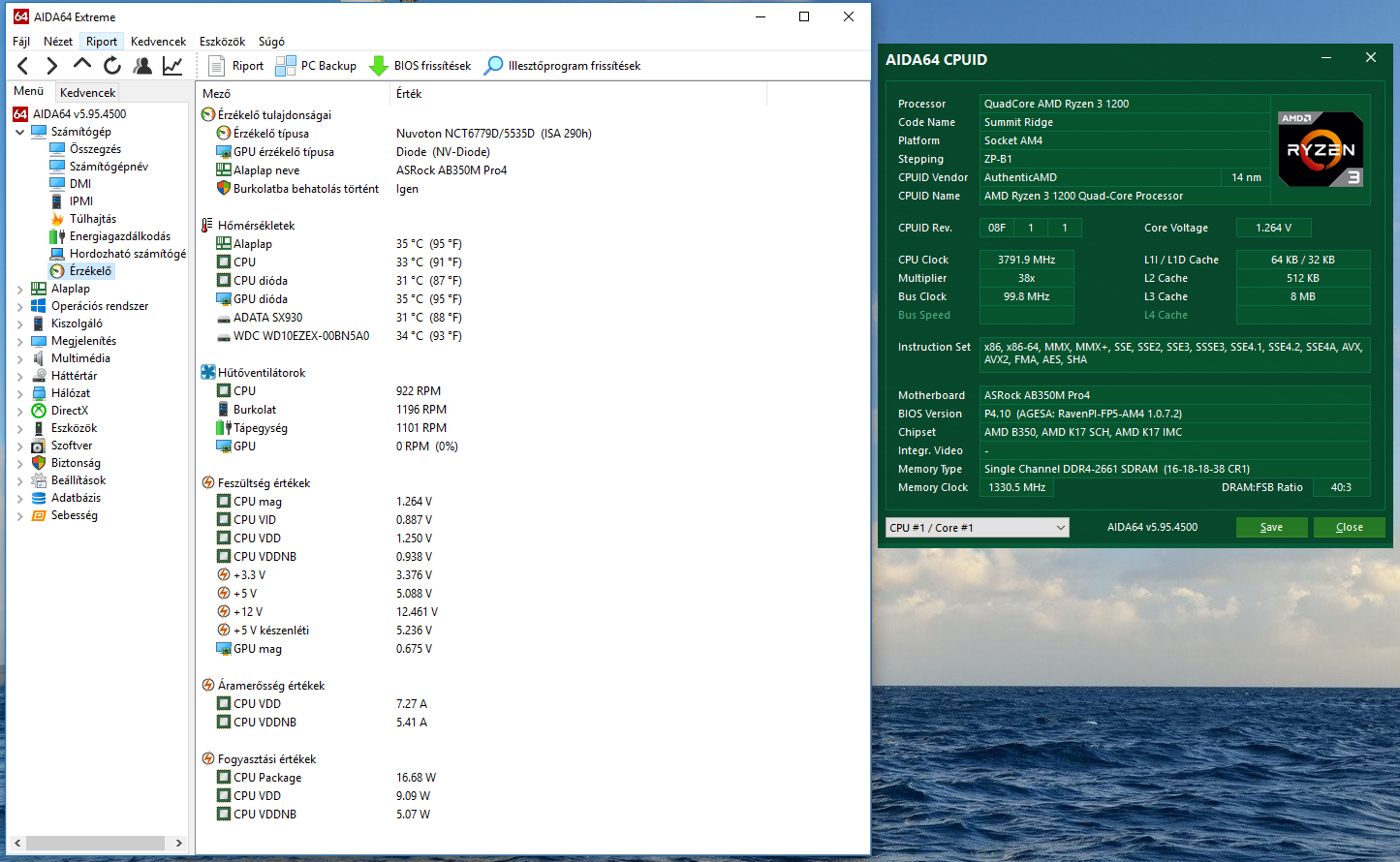Click the Ryzen 3 logo in CPUID

coord(1321,149)
